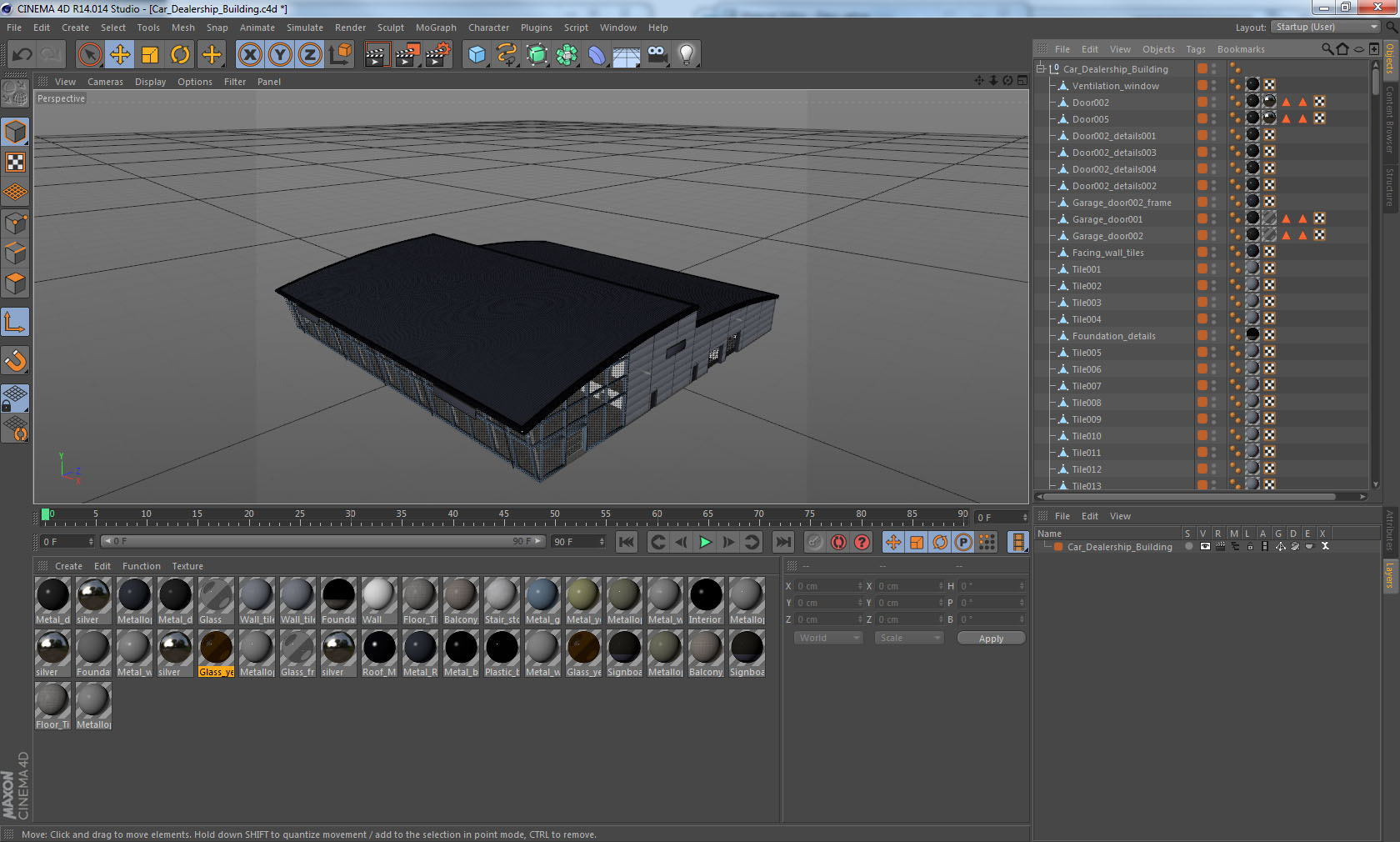Toggle the Z axis lock
The height and width of the screenshot is (842, 1400).
coord(310,55)
